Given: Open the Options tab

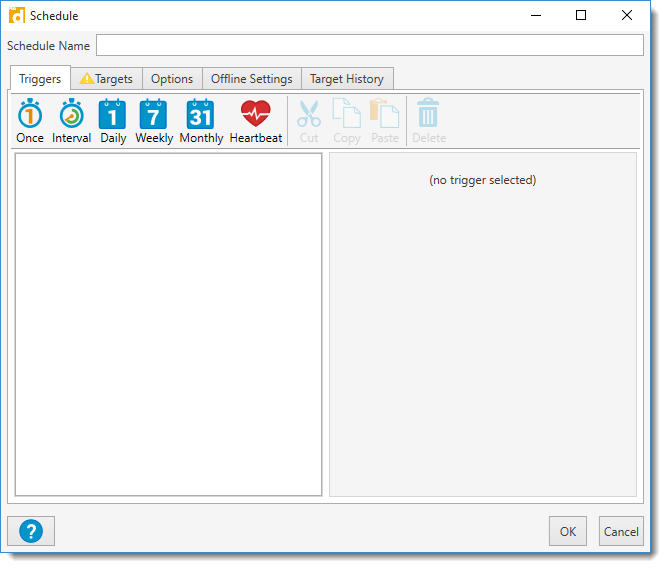Looking at the screenshot, I should [x=172, y=79].
